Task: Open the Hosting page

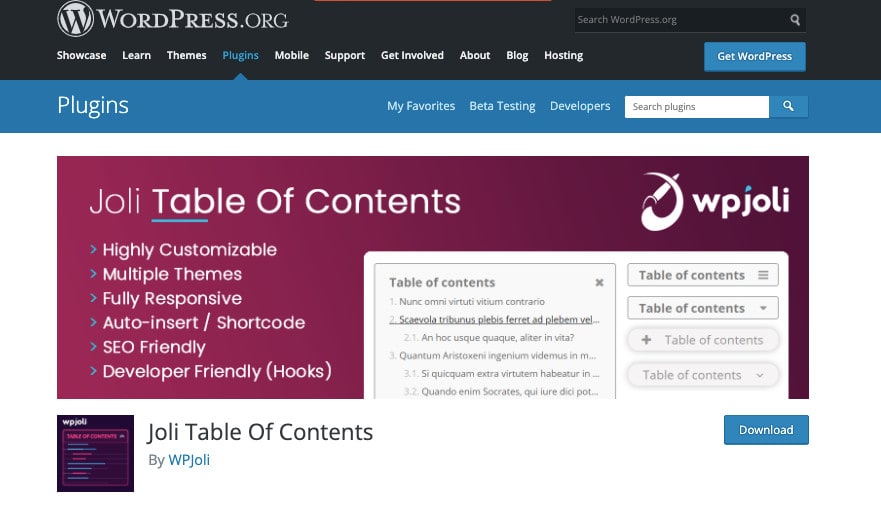Action: coord(564,55)
